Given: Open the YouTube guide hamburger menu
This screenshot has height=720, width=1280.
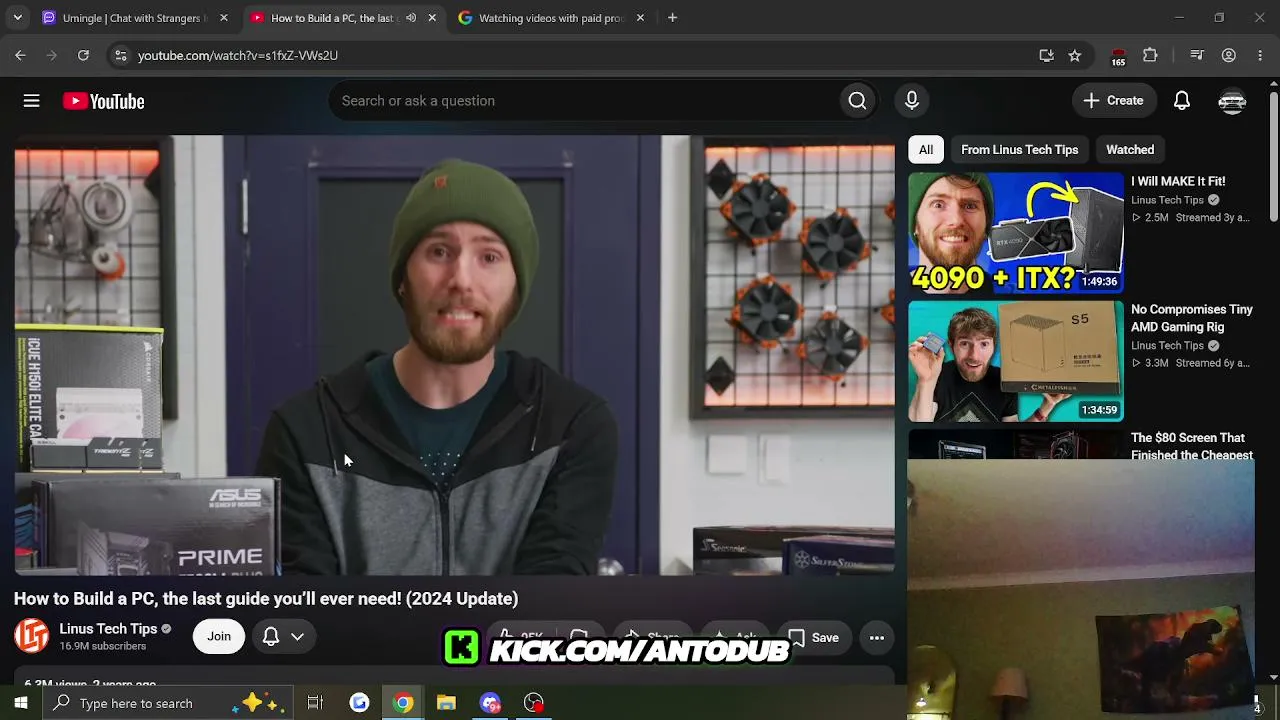Looking at the screenshot, I should tap(32, 101).
